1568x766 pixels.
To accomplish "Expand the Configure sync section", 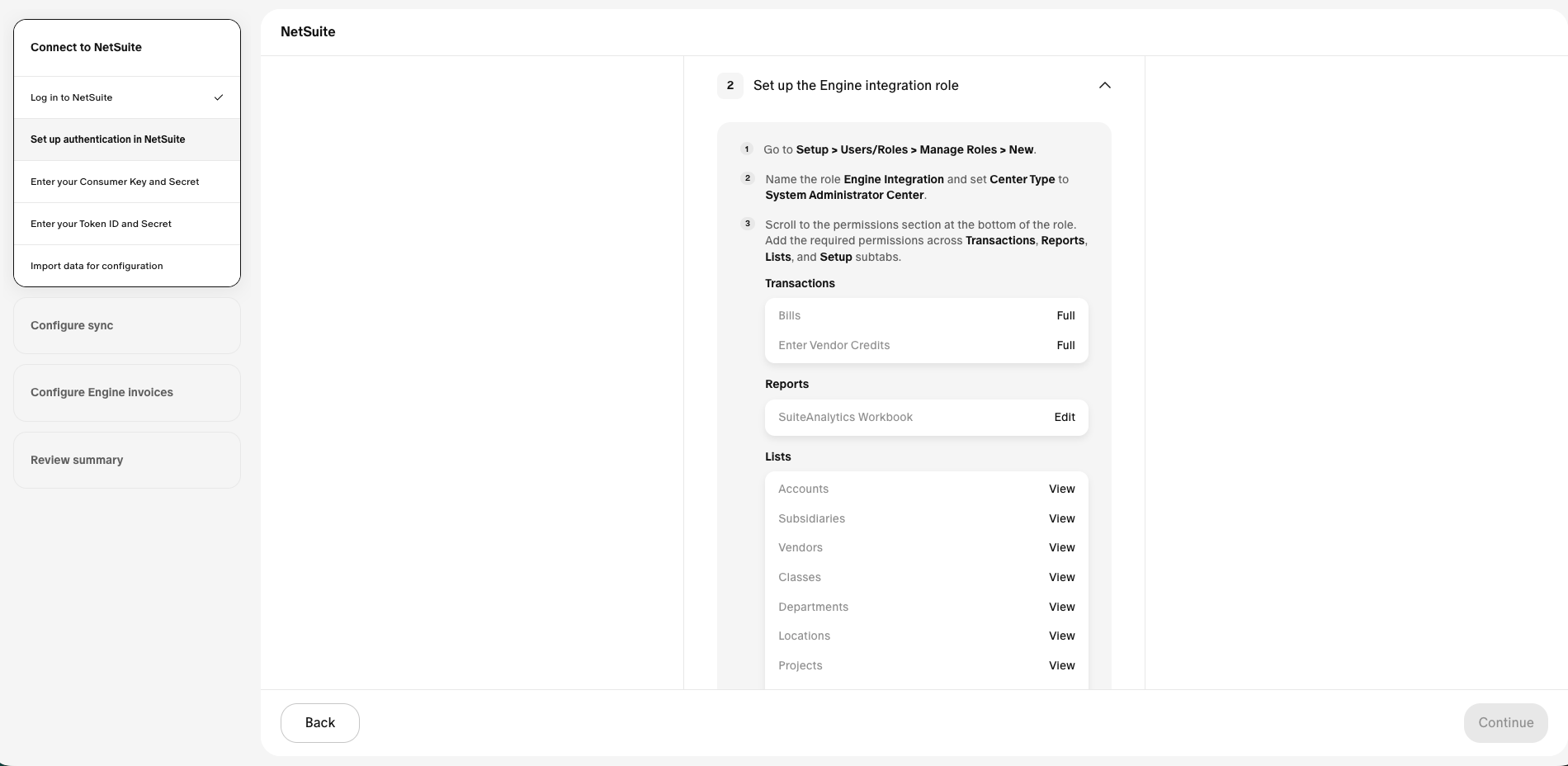I will [x=127, y=326].
